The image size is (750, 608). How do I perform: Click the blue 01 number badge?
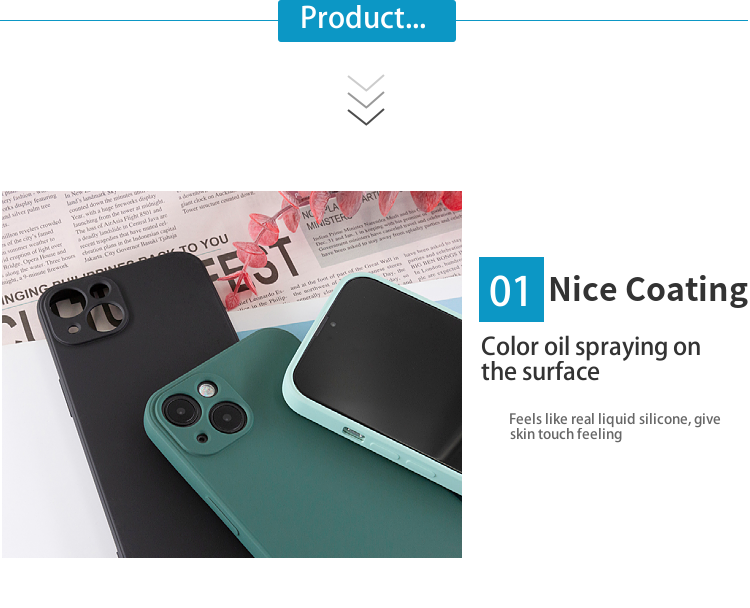[x=511, y=289]
